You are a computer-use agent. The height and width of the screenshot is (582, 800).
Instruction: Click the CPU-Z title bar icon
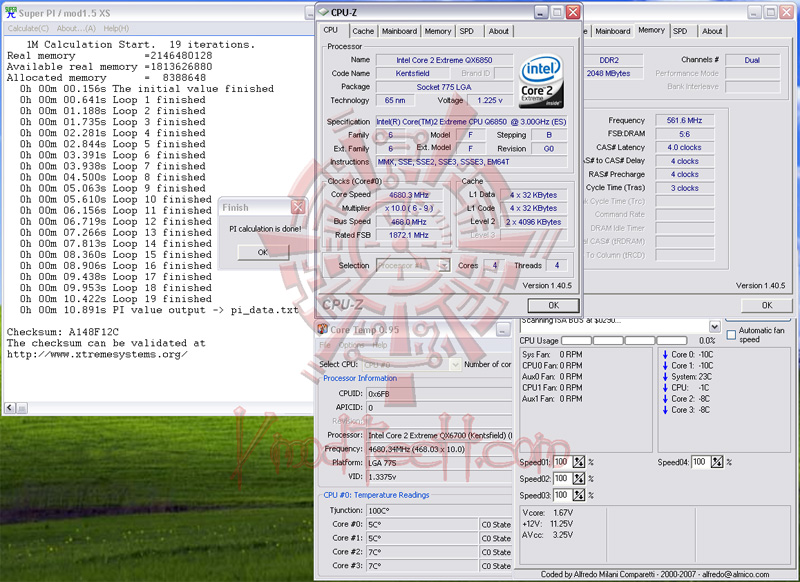click(323, 12)
